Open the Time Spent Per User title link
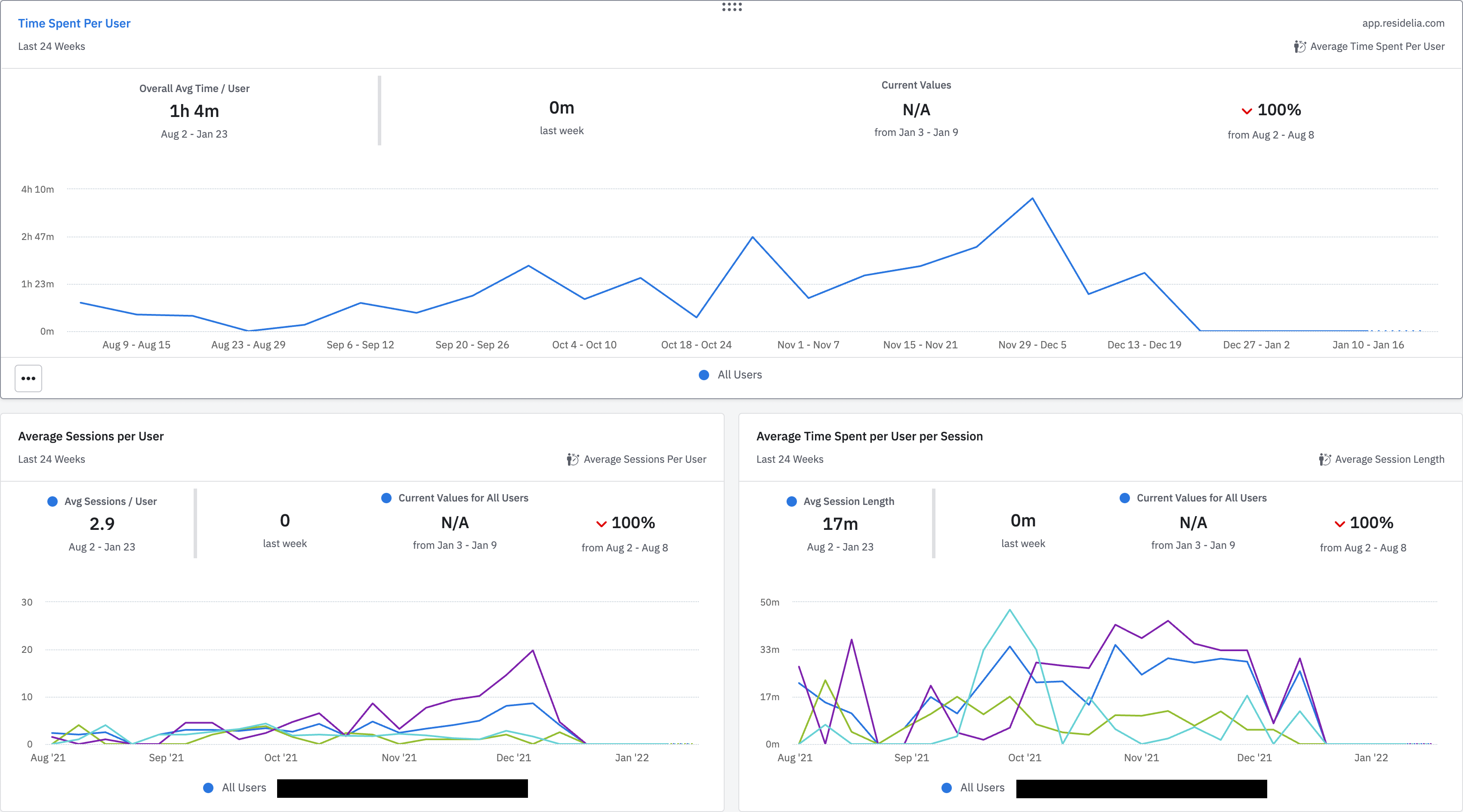The width and height of the screenshot is (1463, 812). pos(74,23)
